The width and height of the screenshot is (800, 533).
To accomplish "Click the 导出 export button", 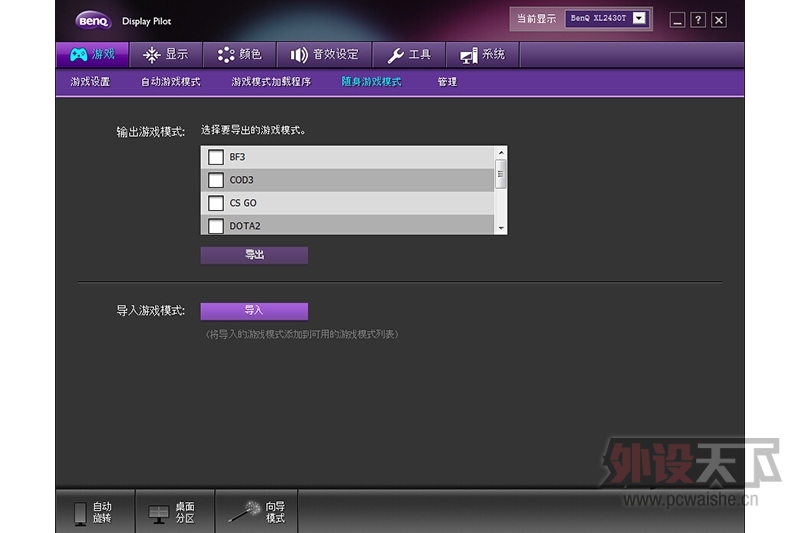I will pyautogui.click(x=254, y=255).
